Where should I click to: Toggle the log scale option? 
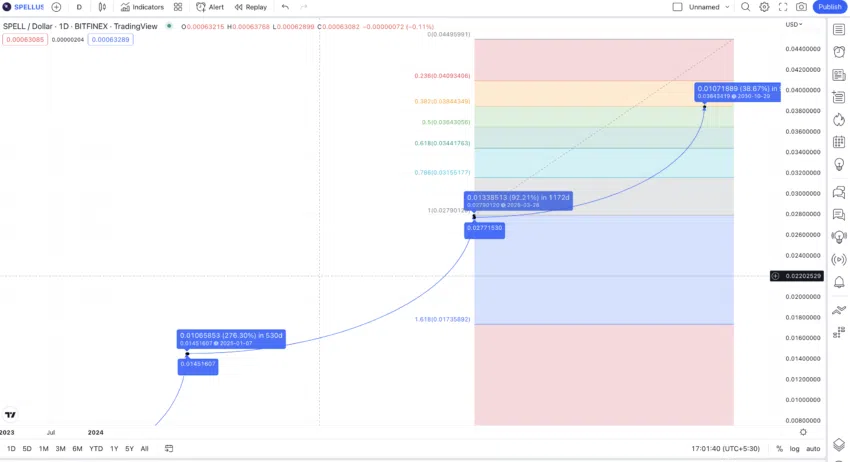point(794,448)
